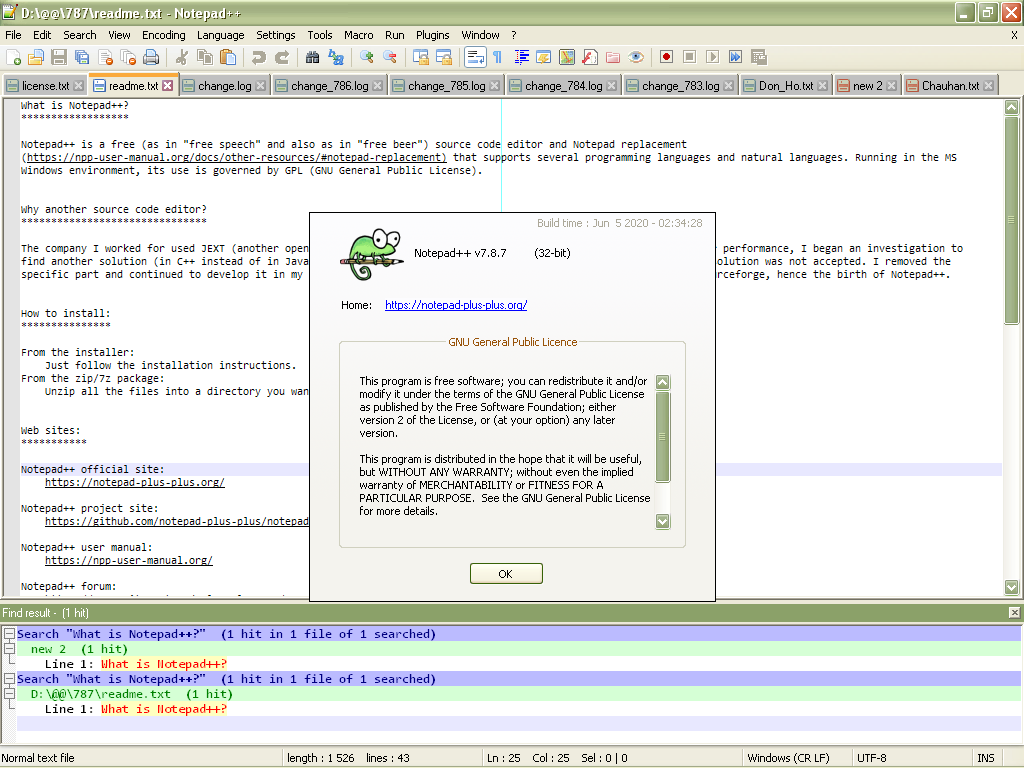Close the 'new 2' tab
Image resolution: width=1024 pixels, height=768 pixels.
(891, 86)
